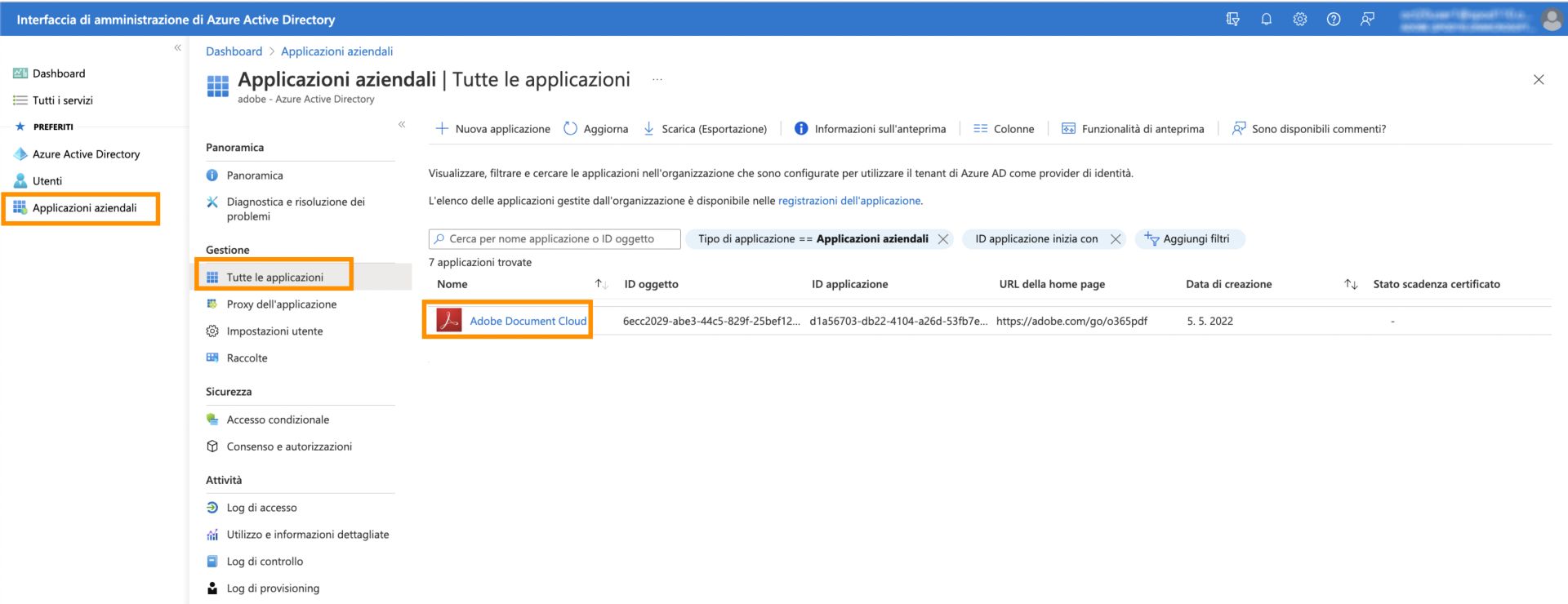Viewport: 1568px width, 604px height.
Task: Open Adobe Document Cloud application
Action: click(528, 322)
